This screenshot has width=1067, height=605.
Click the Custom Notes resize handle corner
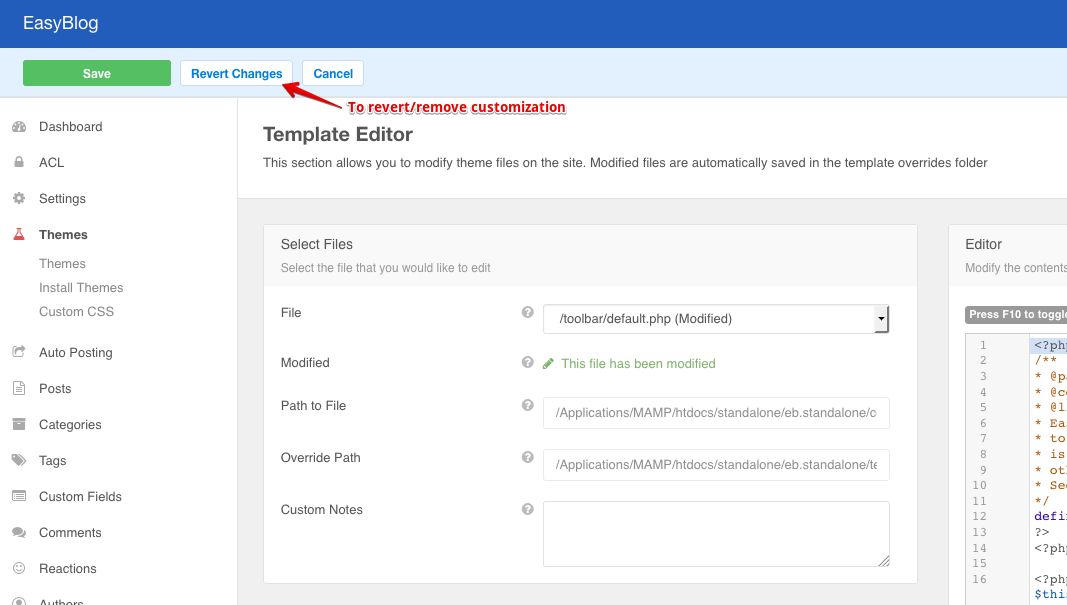click(x=883, y=561)
